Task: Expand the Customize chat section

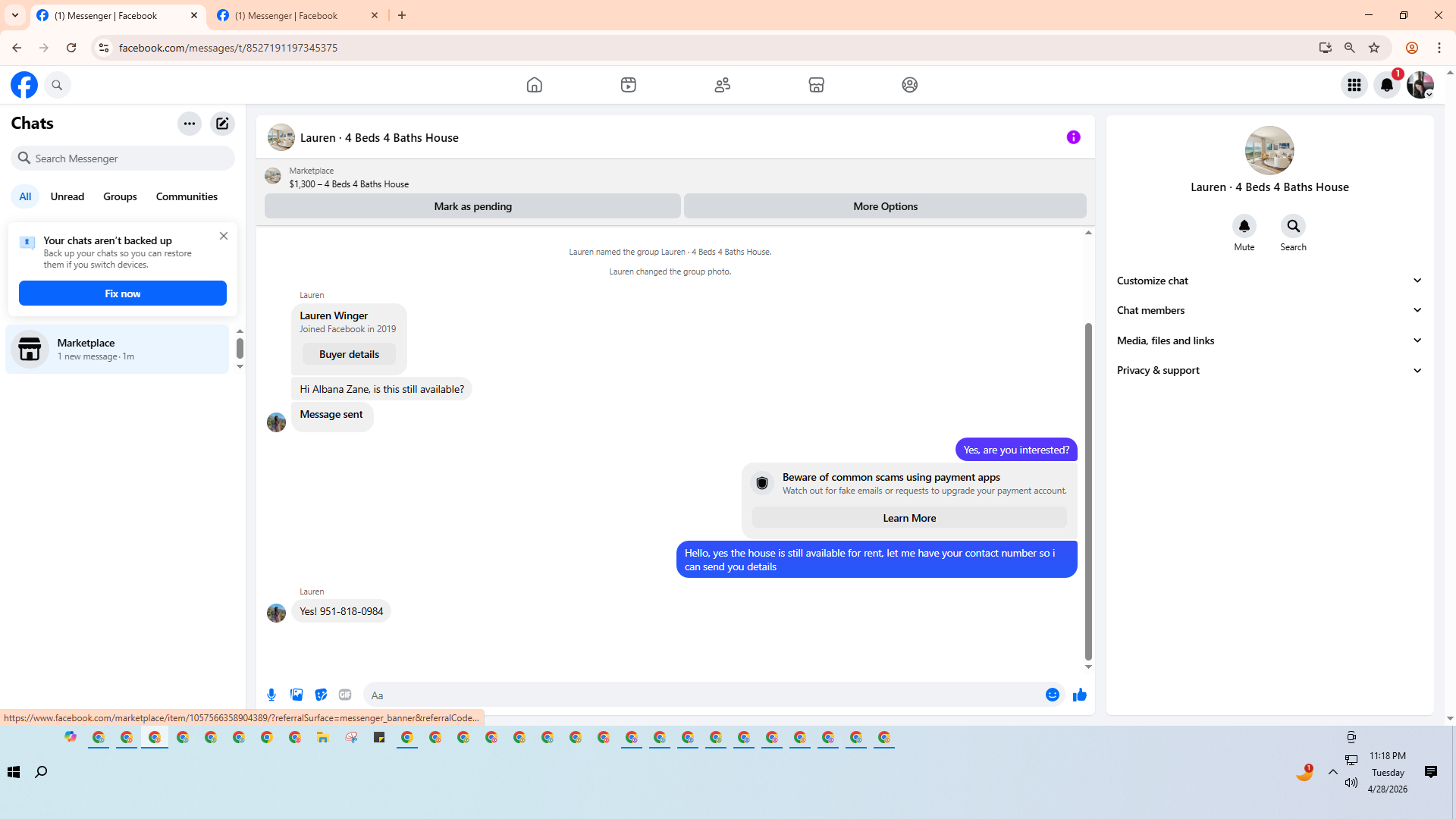Action: 1269,281
